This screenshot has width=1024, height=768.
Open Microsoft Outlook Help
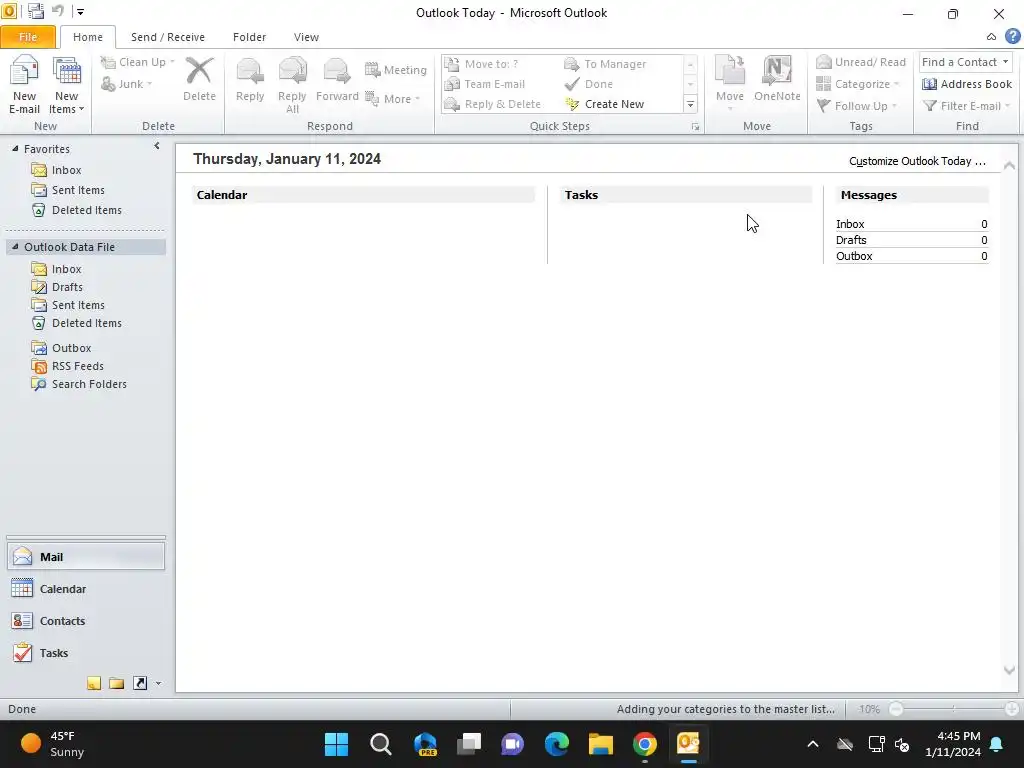(x=1013, y=37)
